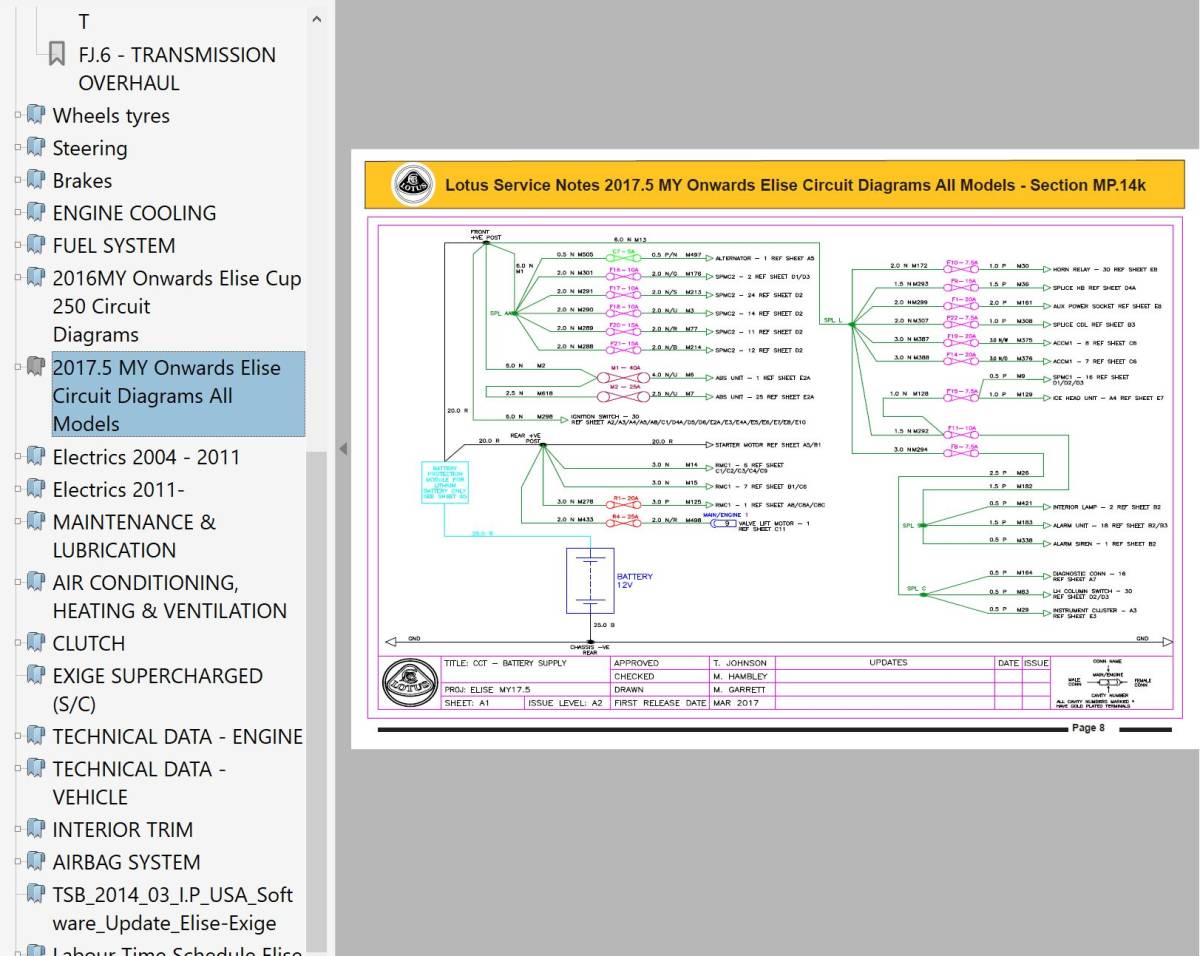Image resolution: width=1200 pixels, height=956 pixels.
Task: Open TECHNICAL DATA - VEHICLE bookmark
Action: coord(139,783)
